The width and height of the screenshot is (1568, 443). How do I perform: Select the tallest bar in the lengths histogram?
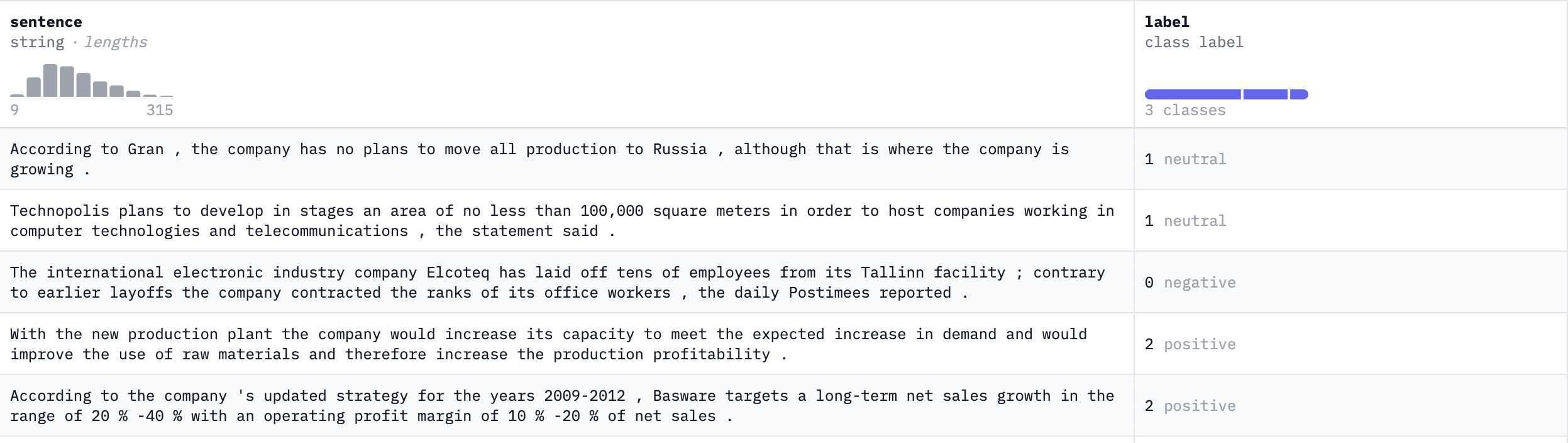pos(50,81)
